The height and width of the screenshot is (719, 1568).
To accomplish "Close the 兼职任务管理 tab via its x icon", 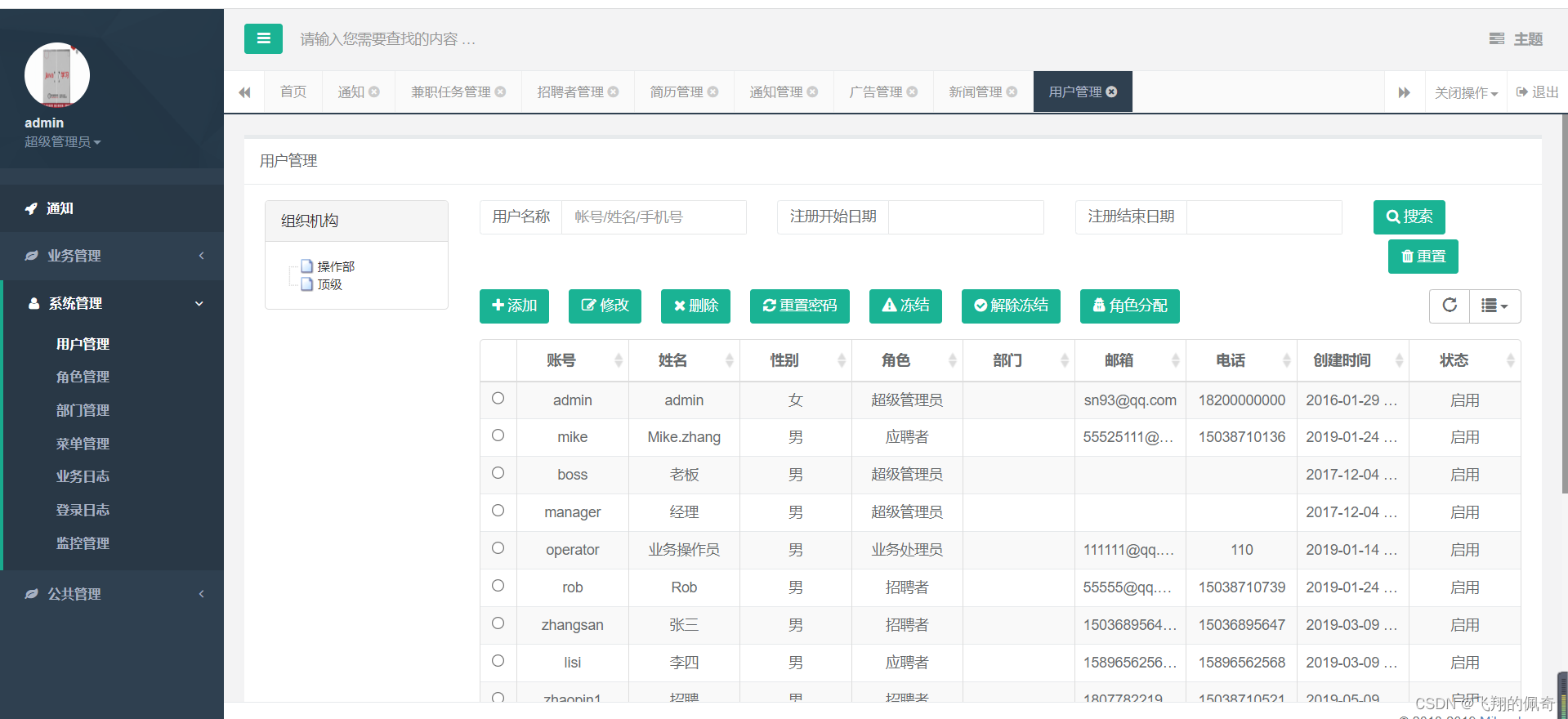I will pyautogui.click(x=500, y=92).
